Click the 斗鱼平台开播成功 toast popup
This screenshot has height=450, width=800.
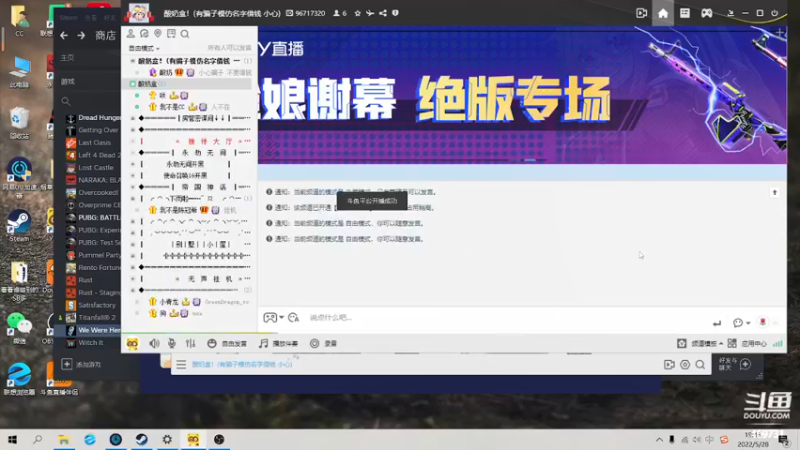point(372,201)
